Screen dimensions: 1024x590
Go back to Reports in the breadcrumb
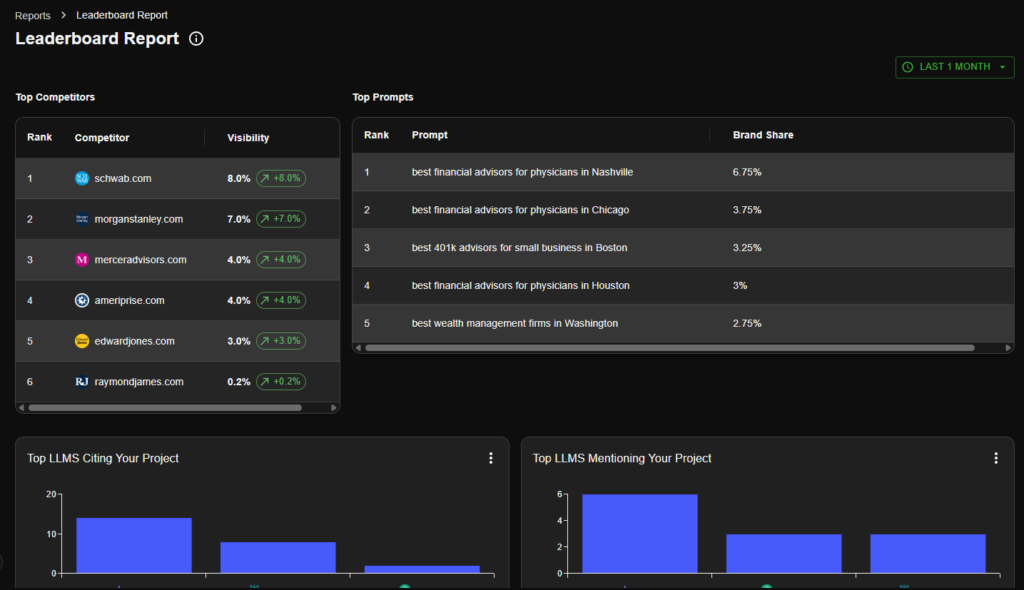(33, 15)
